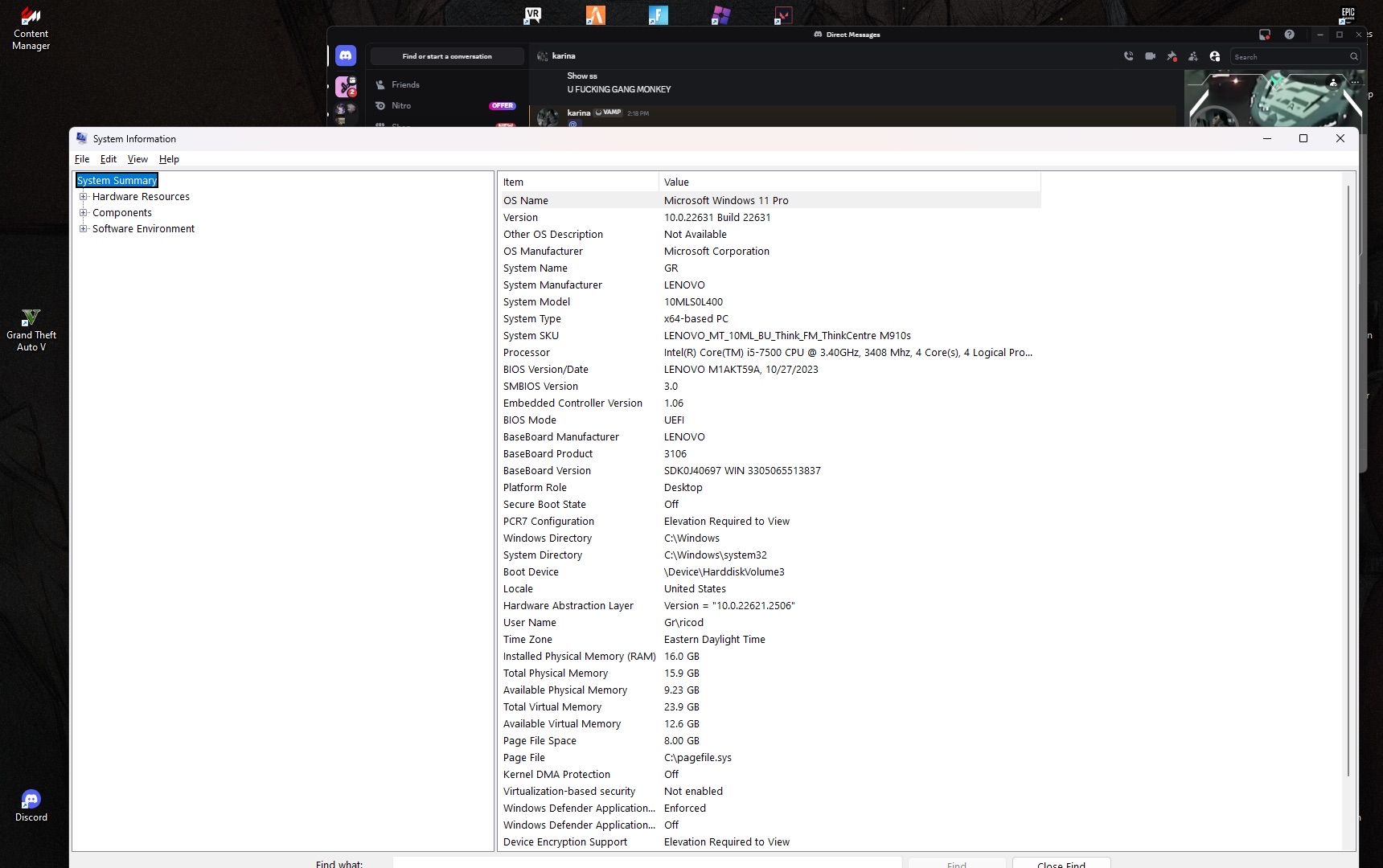Image resolution: width=1383 pixels, height=868 pixels.
Task: Click the System Information title bar icon
Action: pyautogui.click(x=82, y=138)
